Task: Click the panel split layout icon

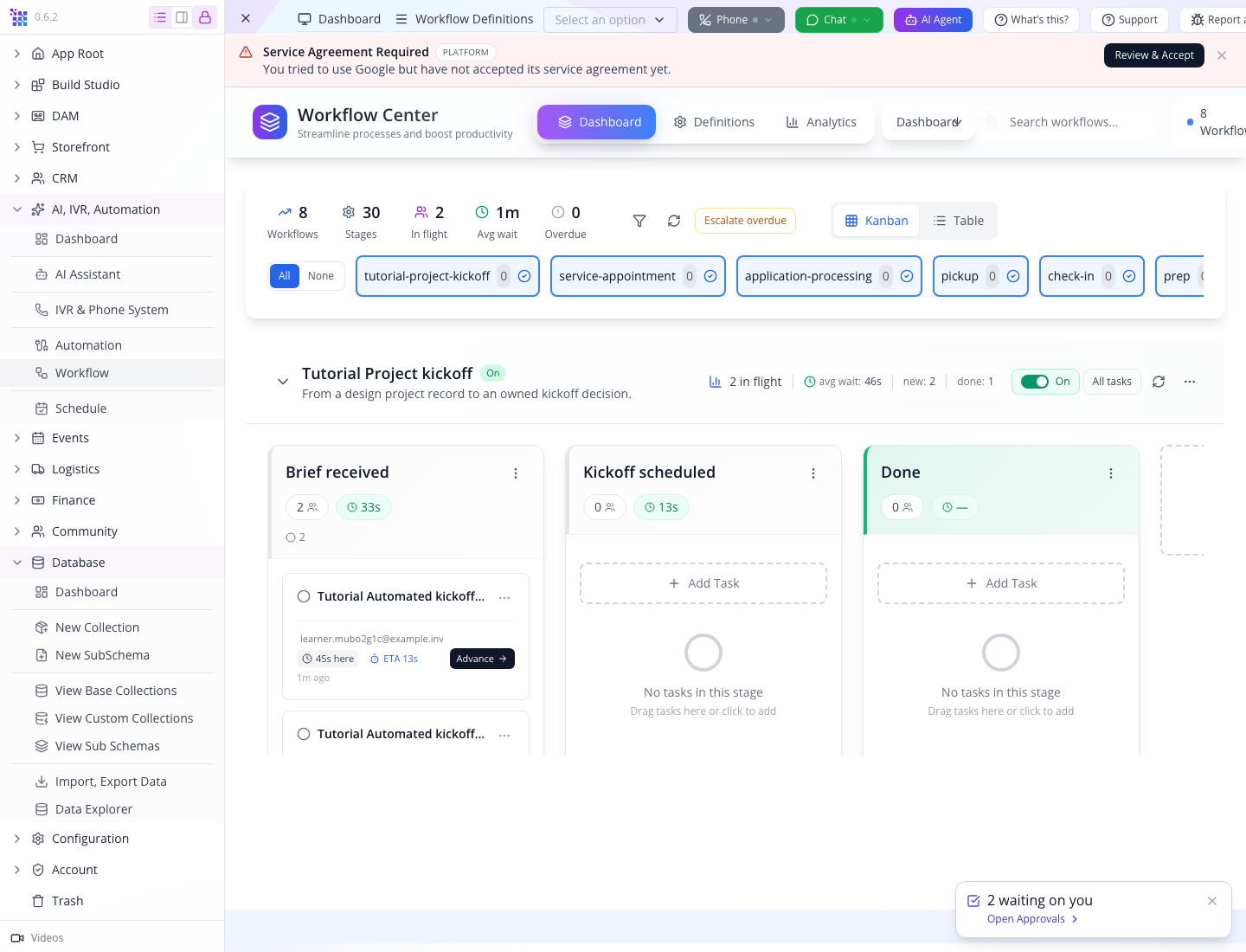Action: [x=182, y=17]
